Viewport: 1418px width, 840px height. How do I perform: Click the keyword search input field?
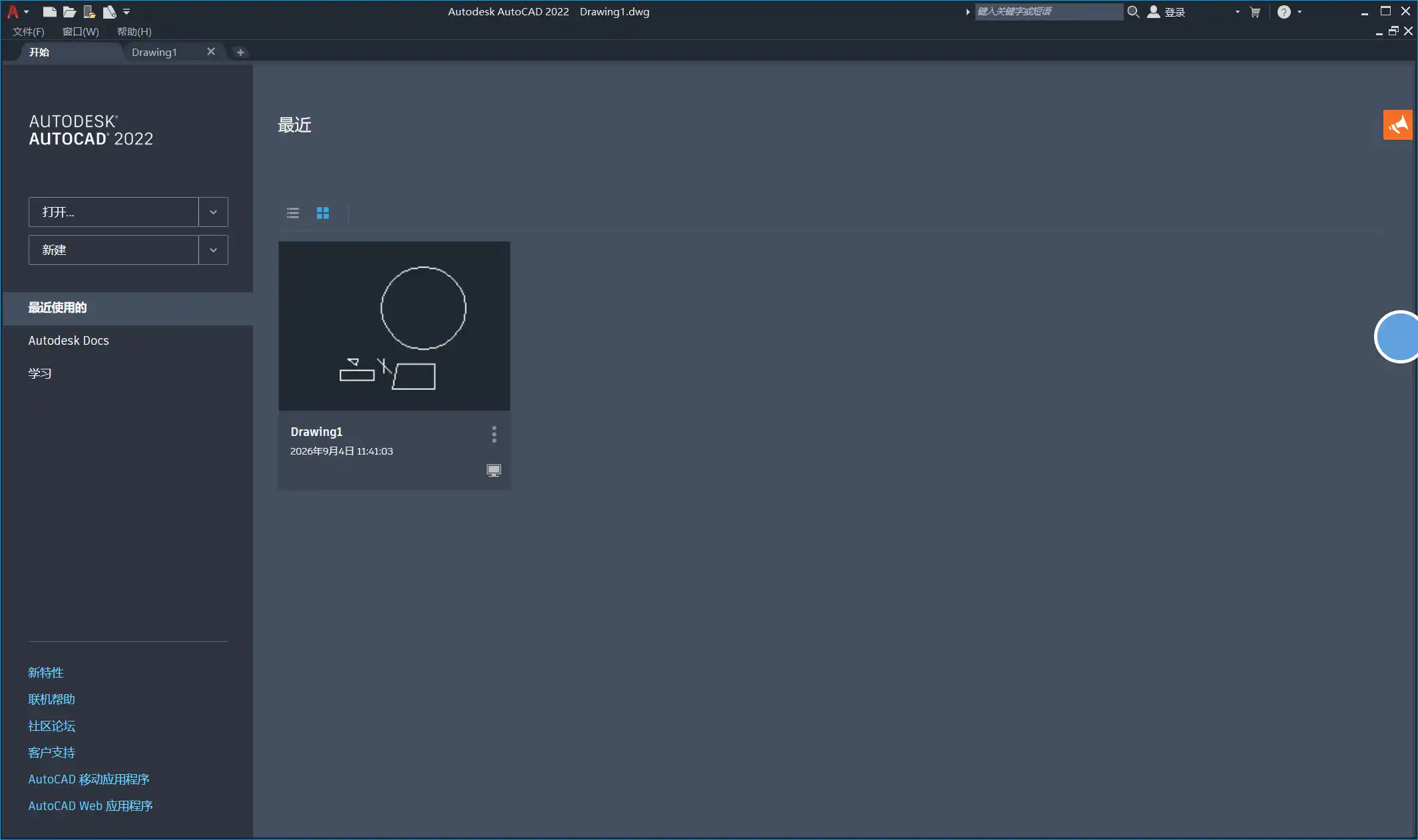1049,11
